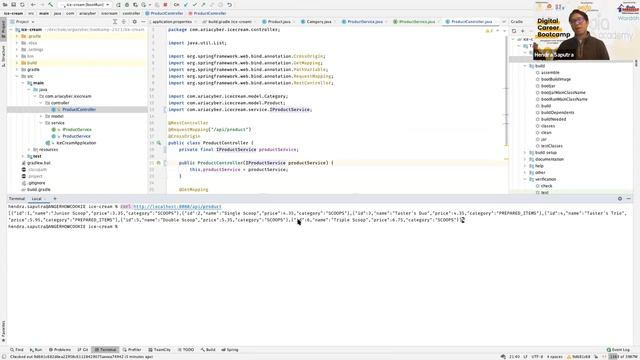Collapse the ice-cream project root node
640x360 pixels.
coord(12,30)
